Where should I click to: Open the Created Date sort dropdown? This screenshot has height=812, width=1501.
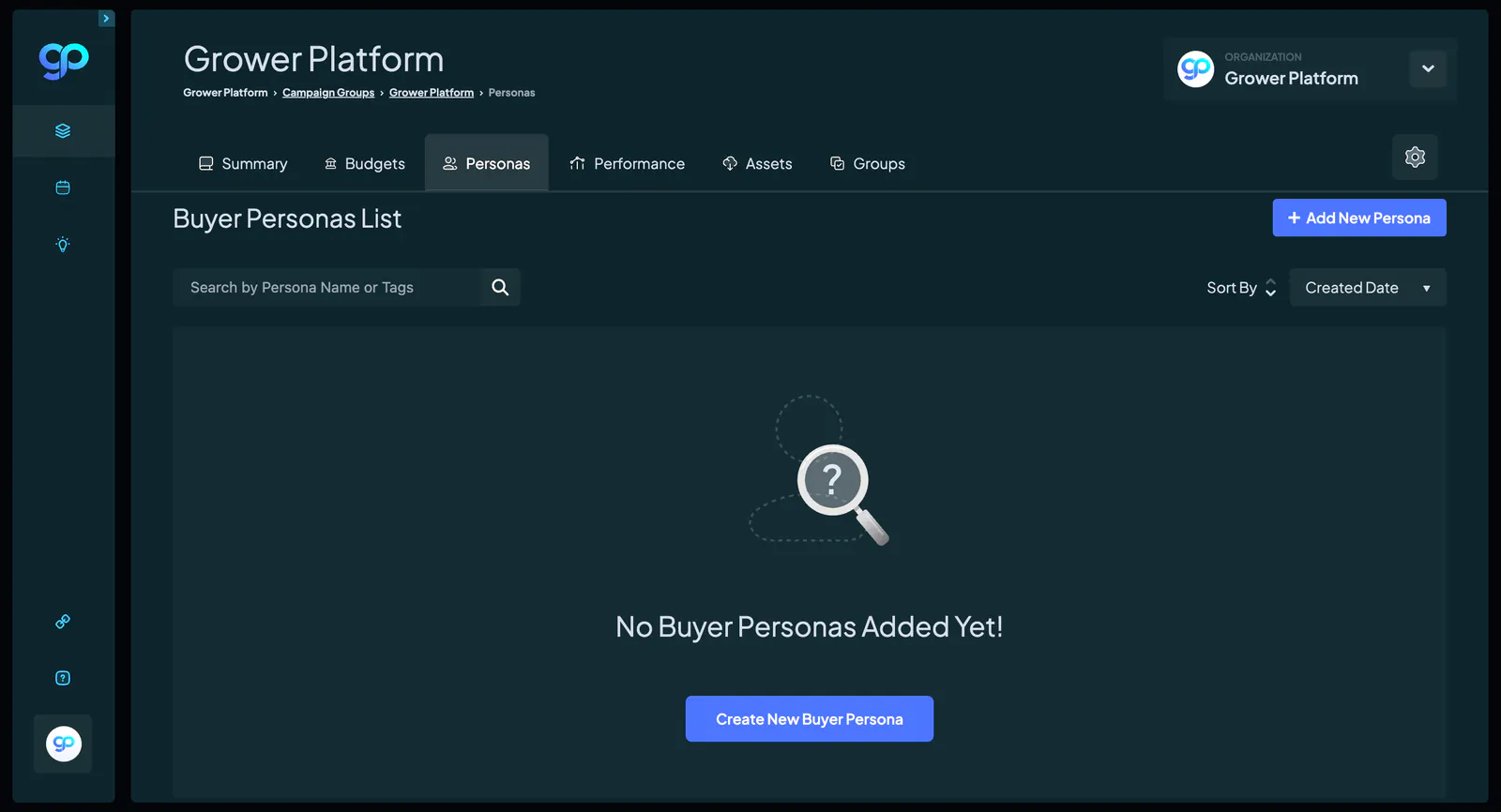tap(1368, 288)
